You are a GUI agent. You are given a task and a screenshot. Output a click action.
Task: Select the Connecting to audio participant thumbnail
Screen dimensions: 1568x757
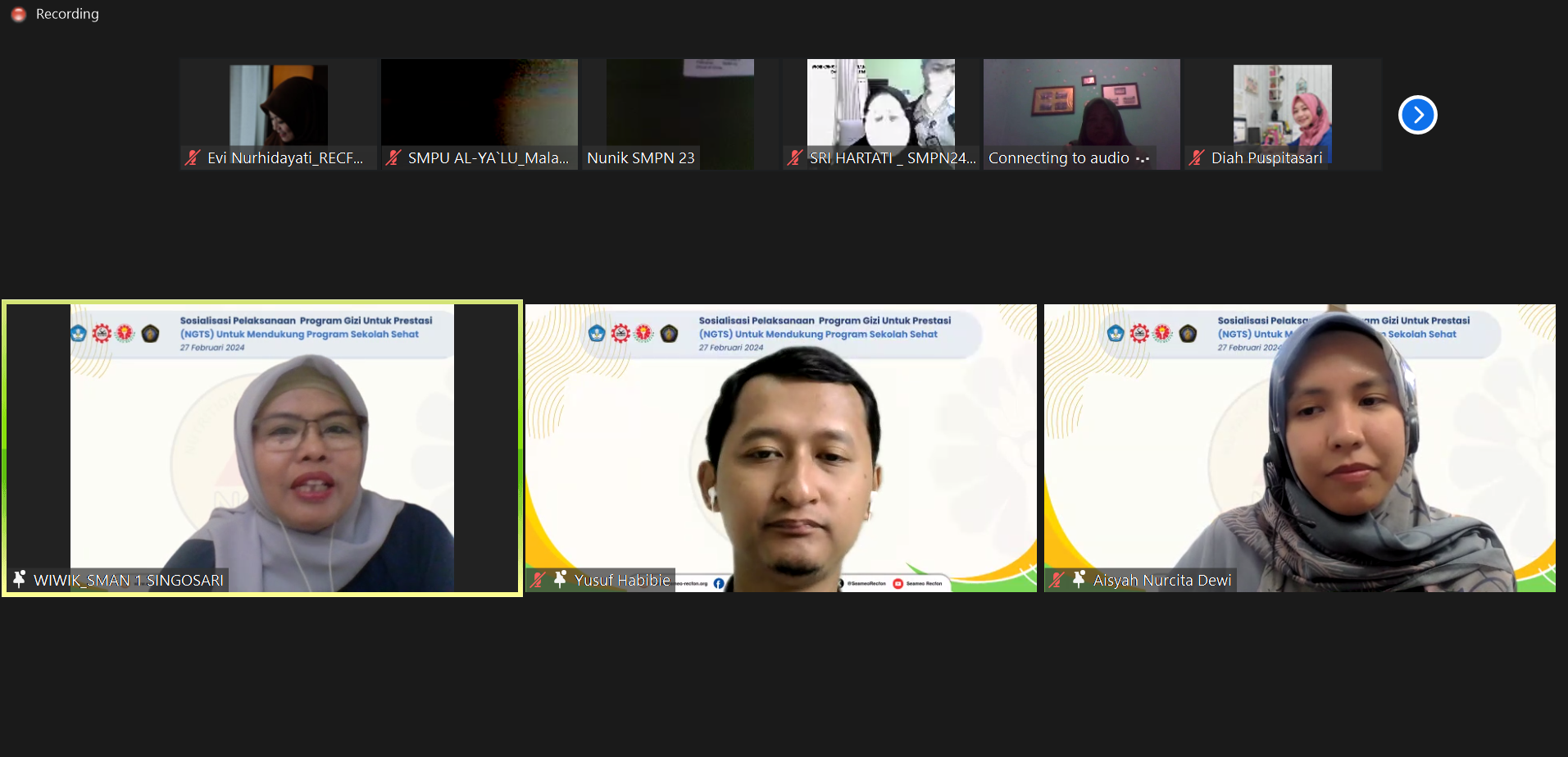tap(1081, 105)
